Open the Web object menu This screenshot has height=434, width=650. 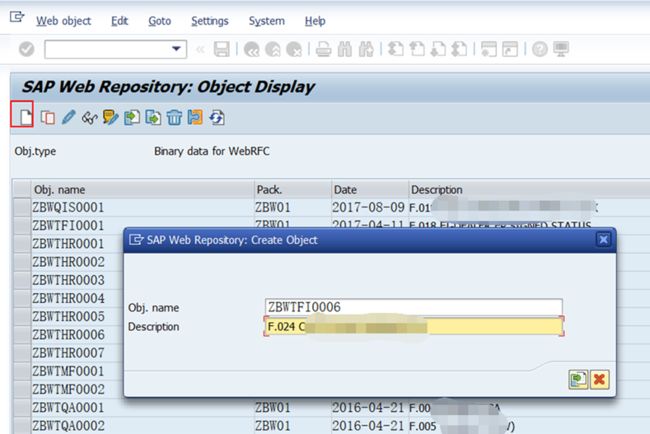[63, 21]
